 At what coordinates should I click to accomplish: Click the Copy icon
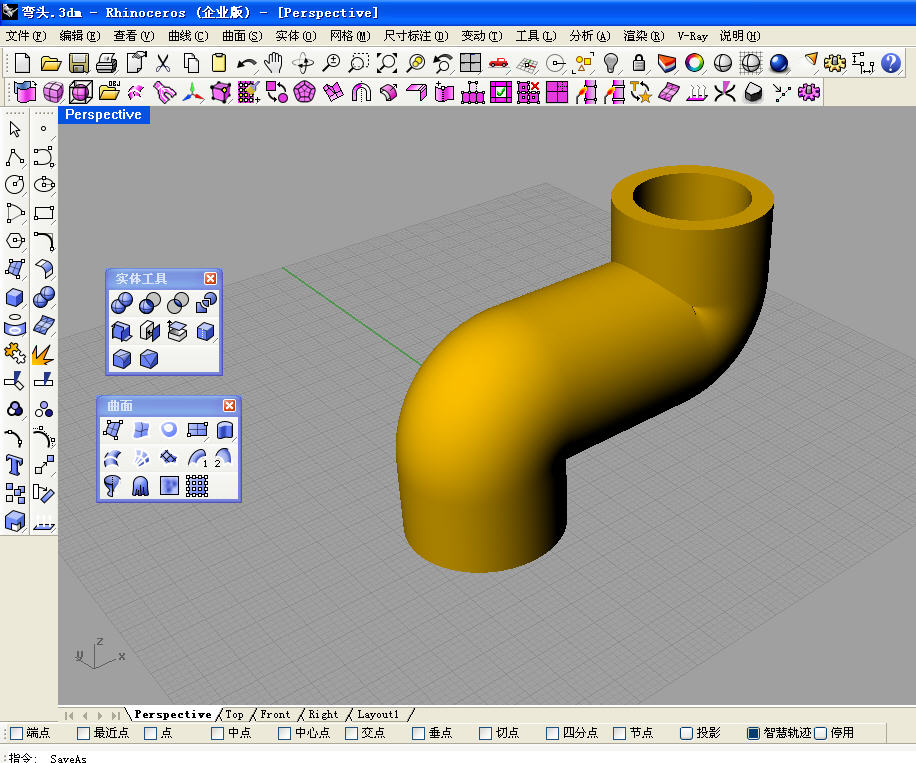[191, 63]
